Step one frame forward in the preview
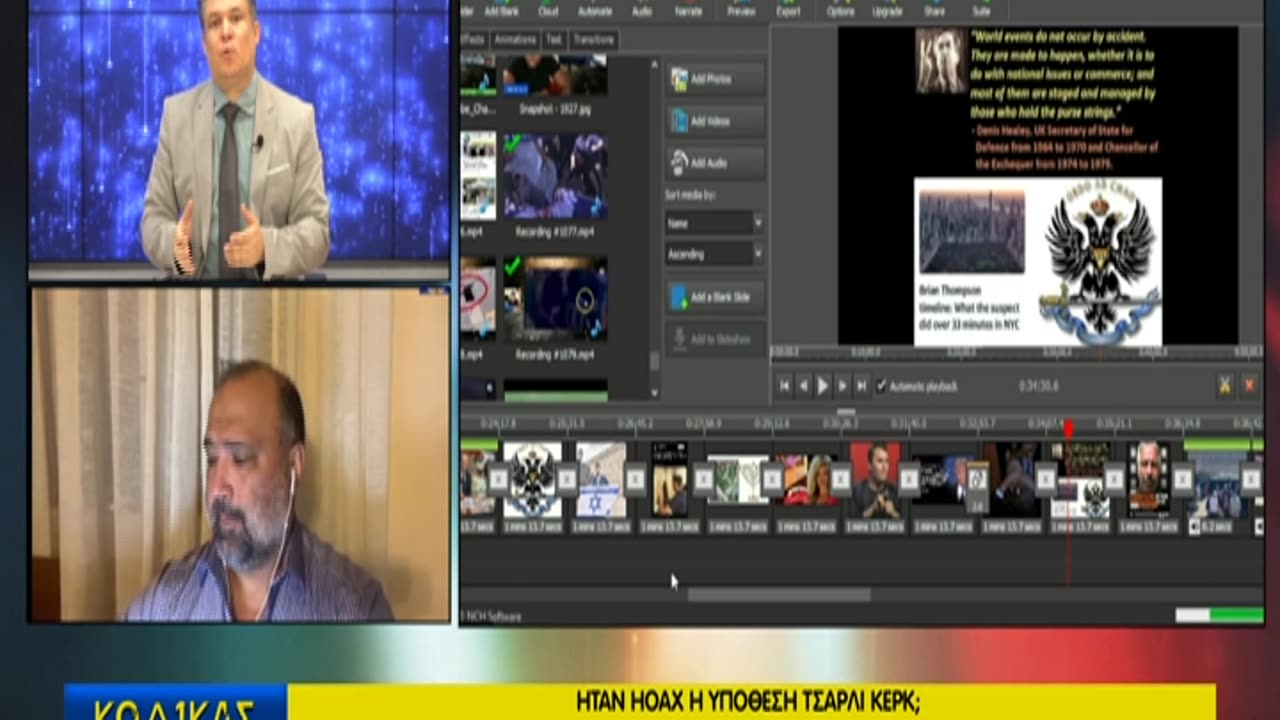The width and height of the screenshot is (1280, 720). click(x=842, y=385)
